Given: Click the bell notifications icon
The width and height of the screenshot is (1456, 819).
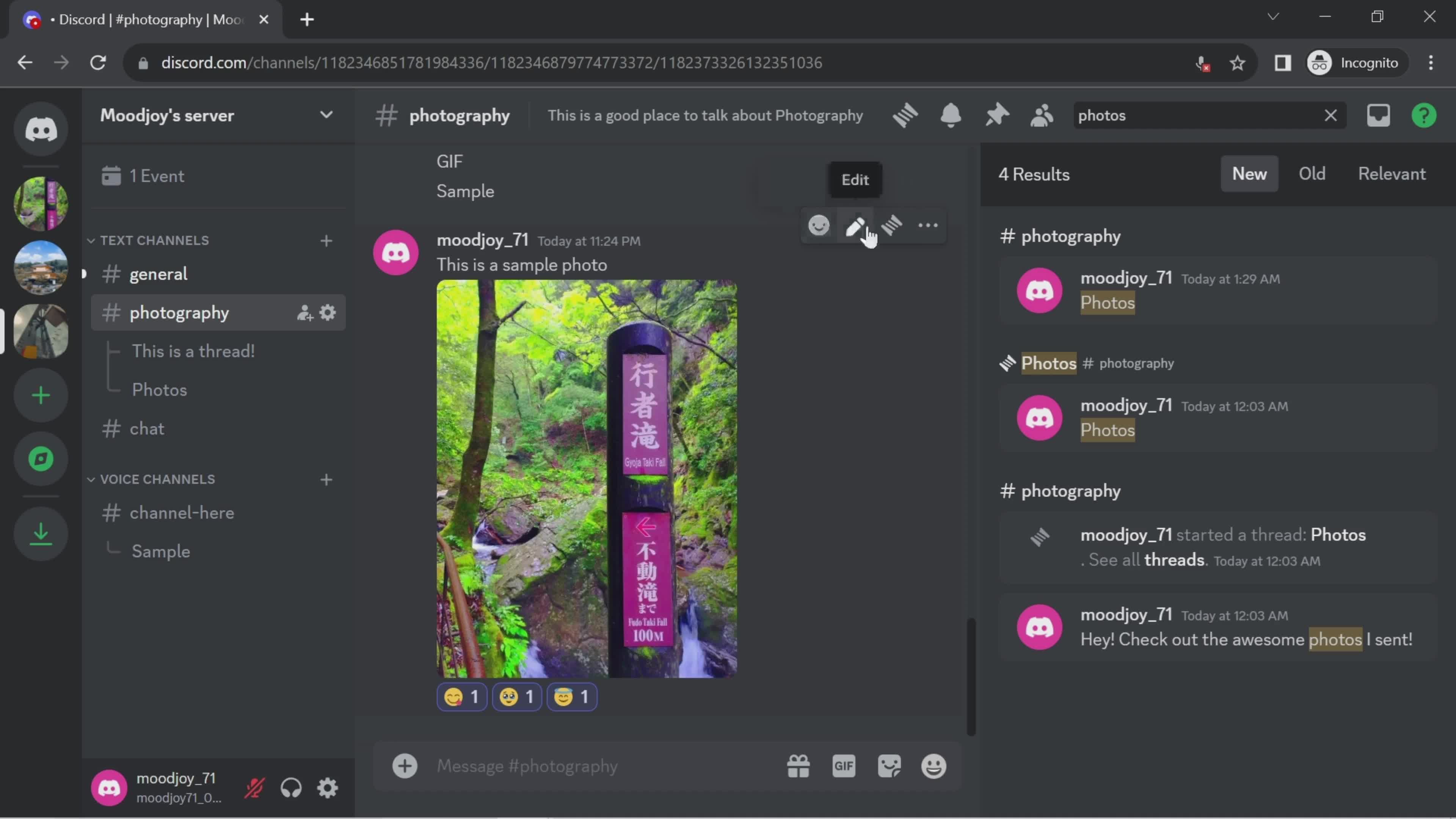Looking at the screenshot, I should click(950, 114).
